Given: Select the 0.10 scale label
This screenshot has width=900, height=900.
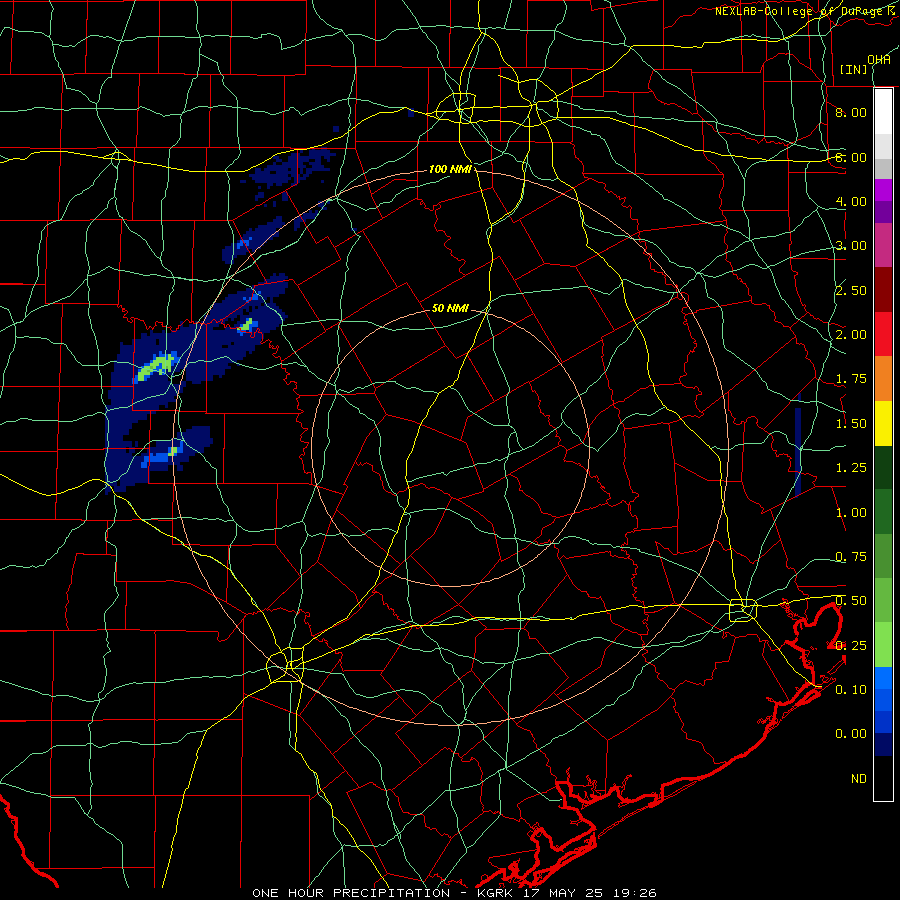Looking at the screenshot, I should [x=851, y=689].
